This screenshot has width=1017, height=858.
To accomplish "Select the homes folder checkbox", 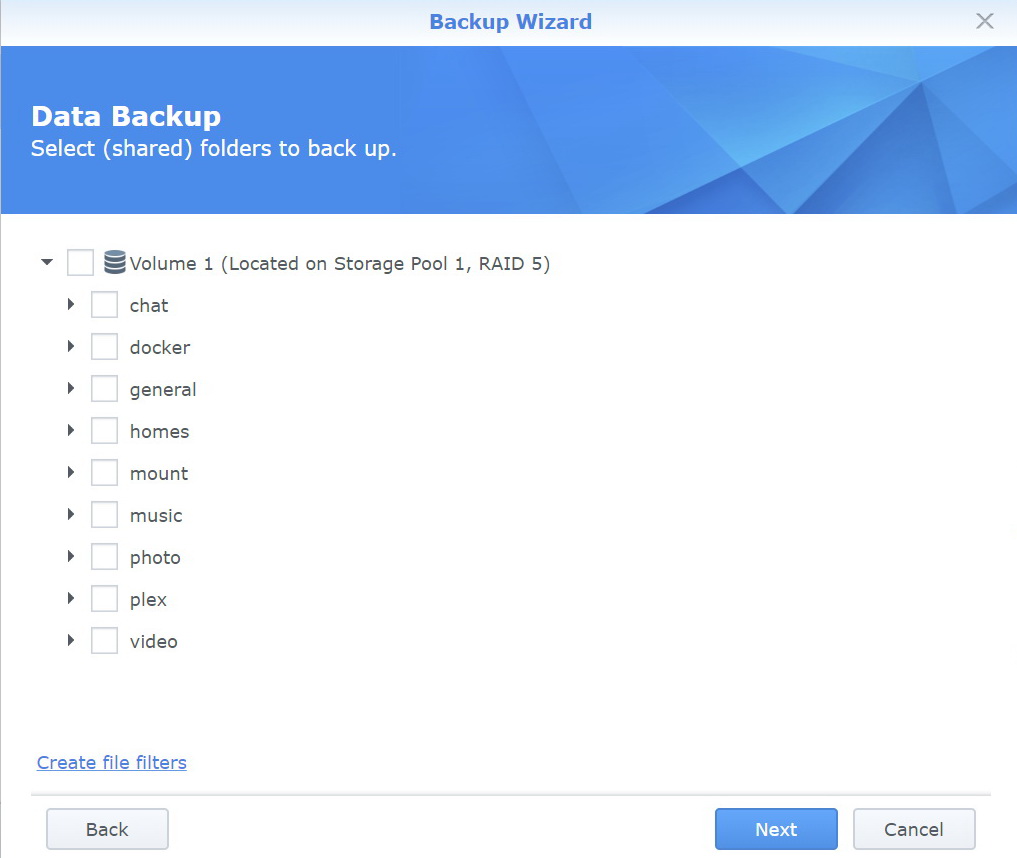I will [104, 431].
